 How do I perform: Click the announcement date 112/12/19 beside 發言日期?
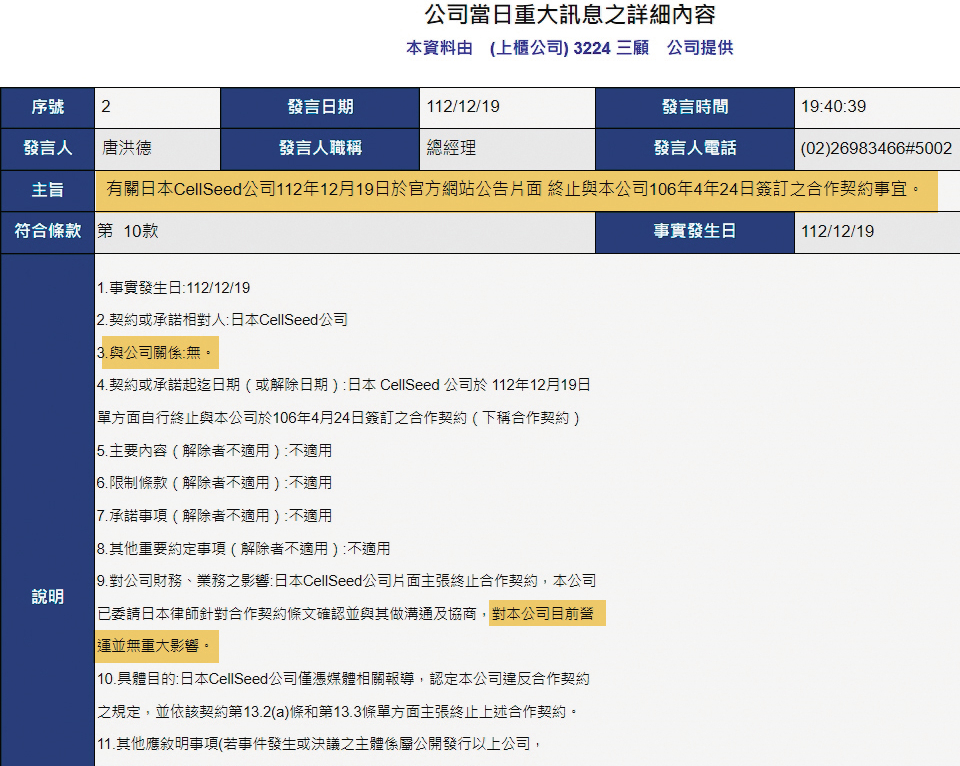coord(463,107)
